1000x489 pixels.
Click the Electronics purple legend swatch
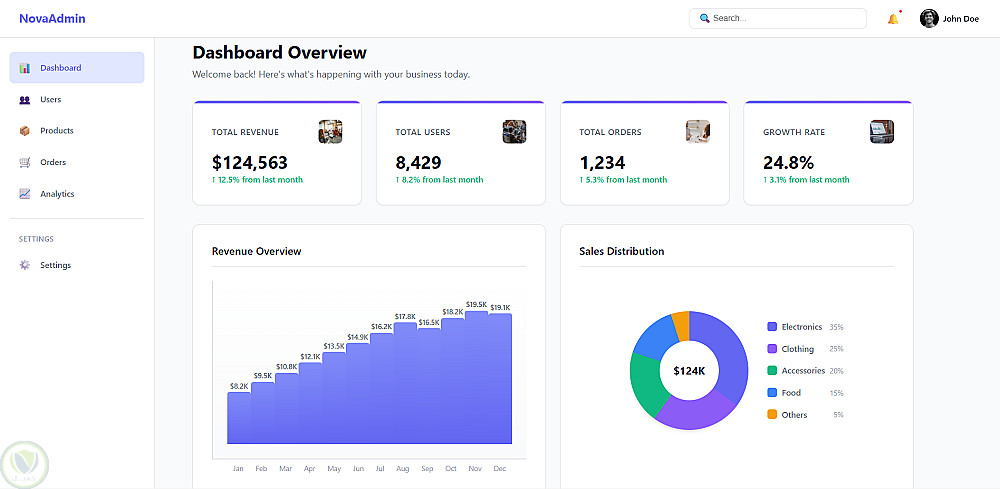point(772,327)
